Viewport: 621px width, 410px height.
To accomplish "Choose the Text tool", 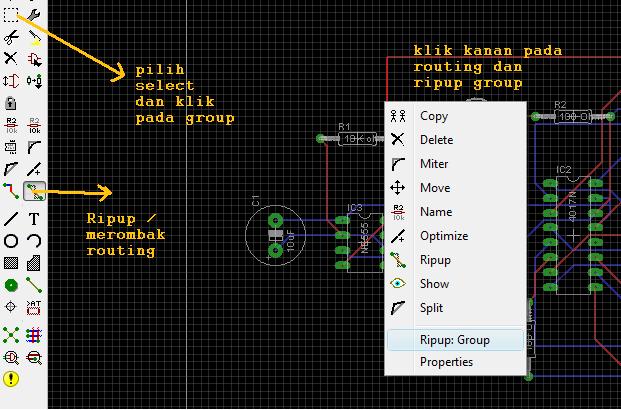I will (34, 218).
